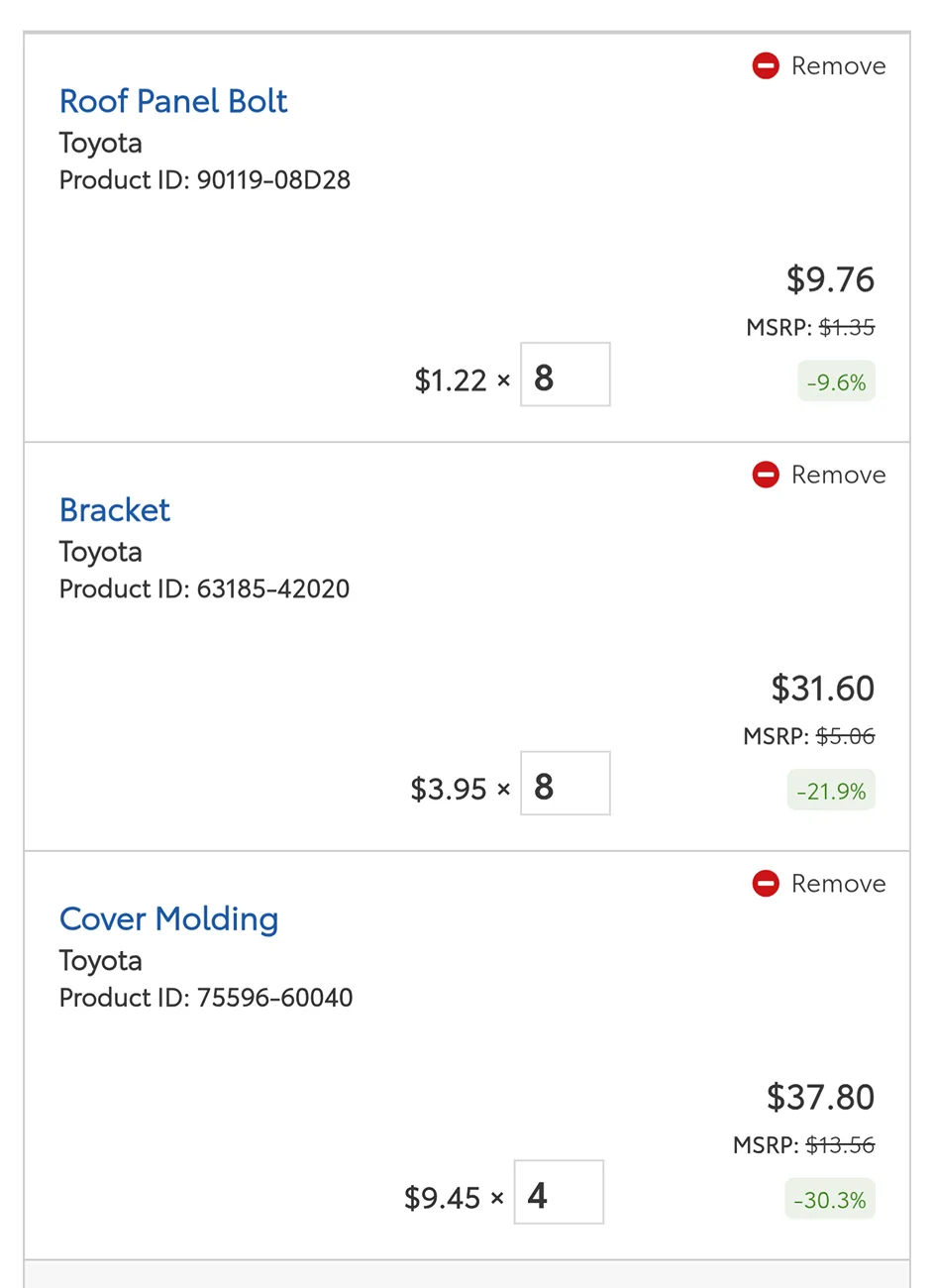This screenshot has width=934, height=1288.
Task: Click the $9.45 unit price
Action: tap(442, 1198)
